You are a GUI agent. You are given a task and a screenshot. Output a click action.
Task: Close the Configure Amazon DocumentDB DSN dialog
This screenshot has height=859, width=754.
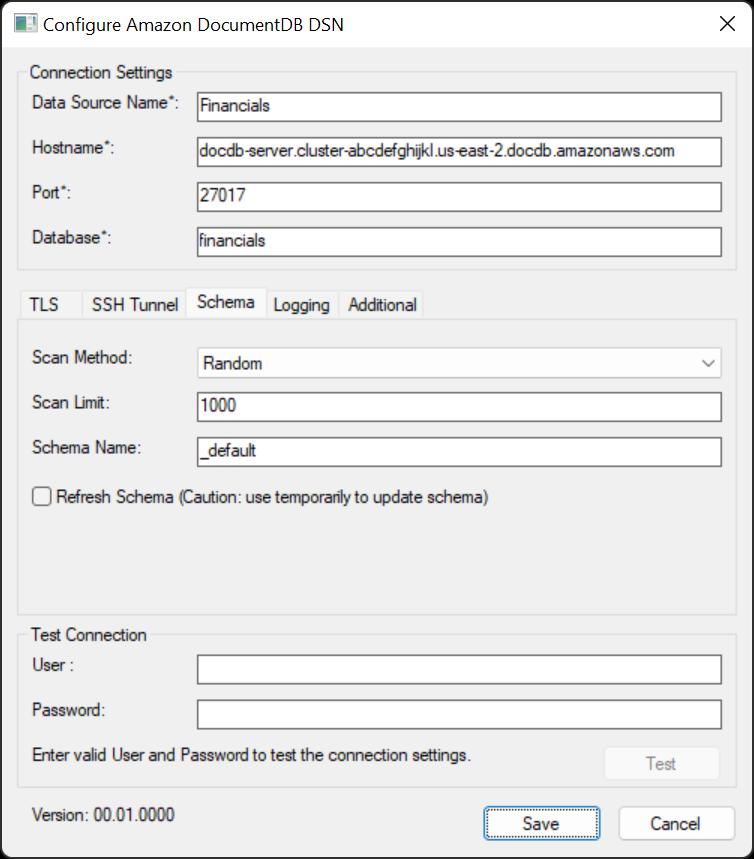[x=727, y=24]
